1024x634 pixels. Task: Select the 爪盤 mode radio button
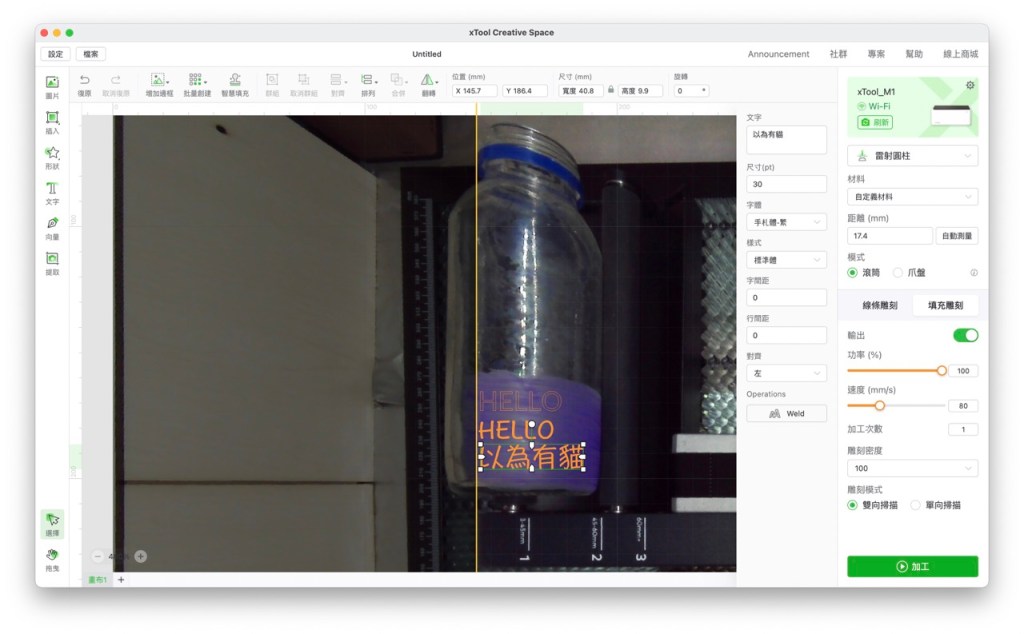[x=898, y=272]
